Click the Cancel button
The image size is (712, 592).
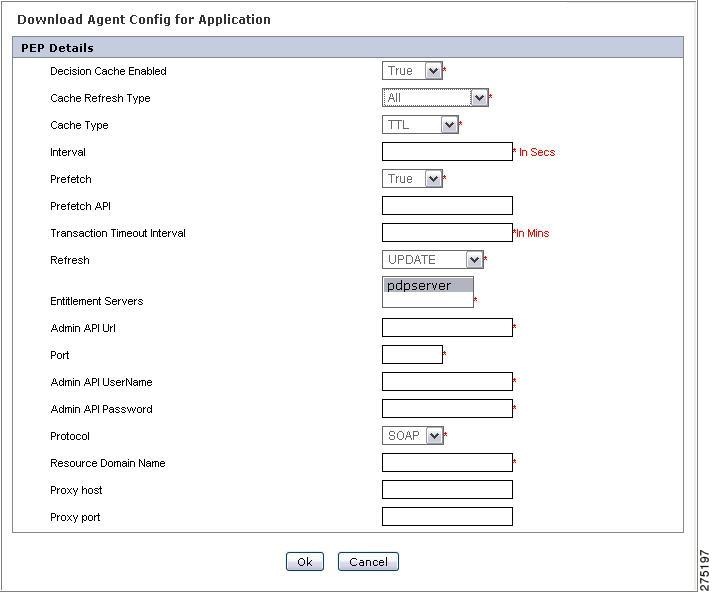coord(368,562)
